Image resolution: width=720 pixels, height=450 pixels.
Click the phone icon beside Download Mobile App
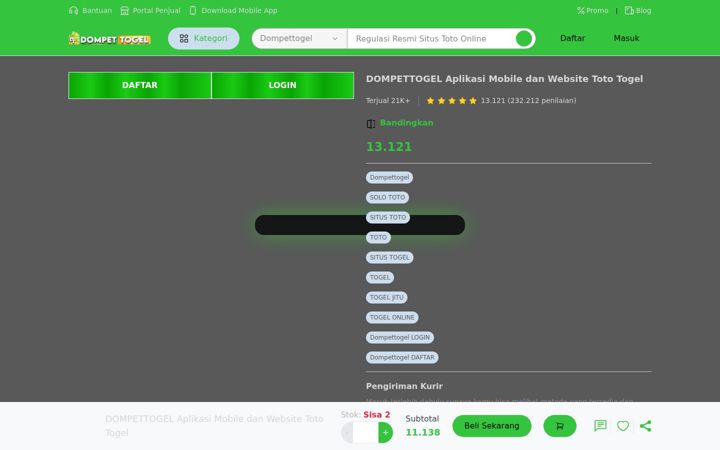tap(193, 11)
